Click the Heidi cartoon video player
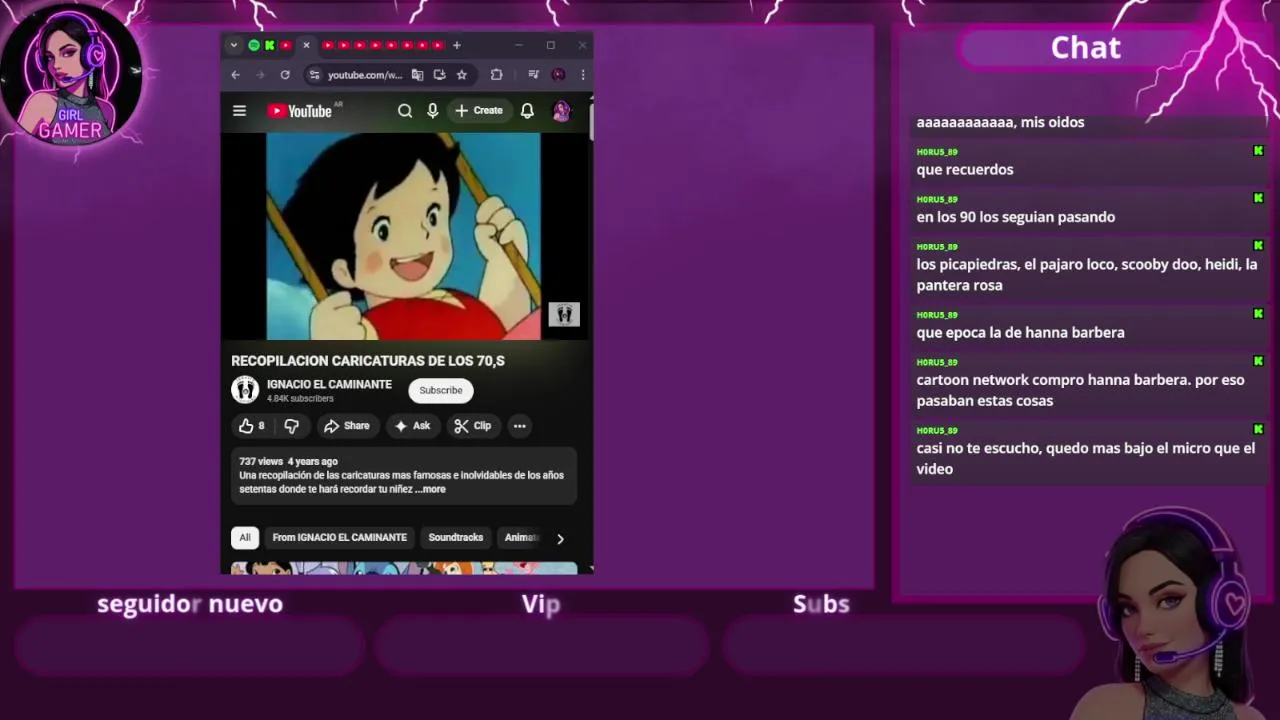Viewport: 1280px width, 720px height. (x=403, y=237)
